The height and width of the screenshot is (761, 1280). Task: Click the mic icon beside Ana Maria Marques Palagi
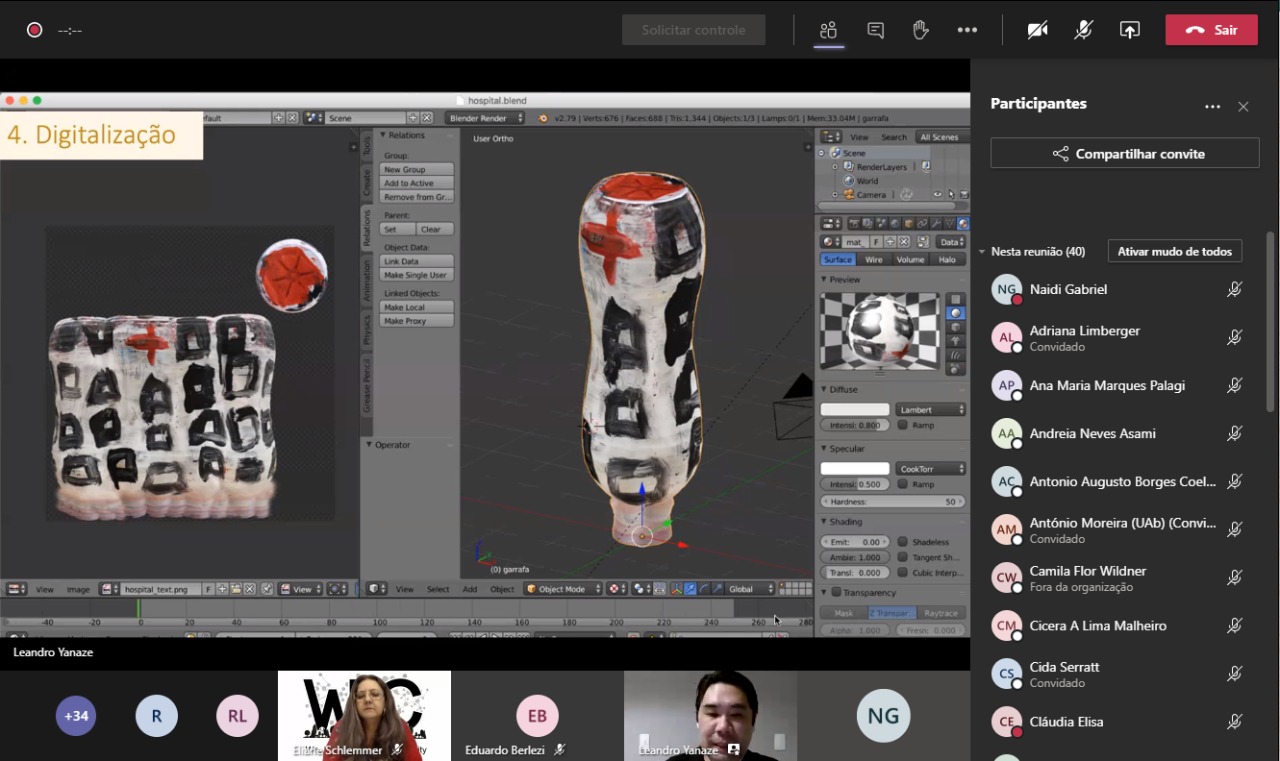(x=1235, y=385)
